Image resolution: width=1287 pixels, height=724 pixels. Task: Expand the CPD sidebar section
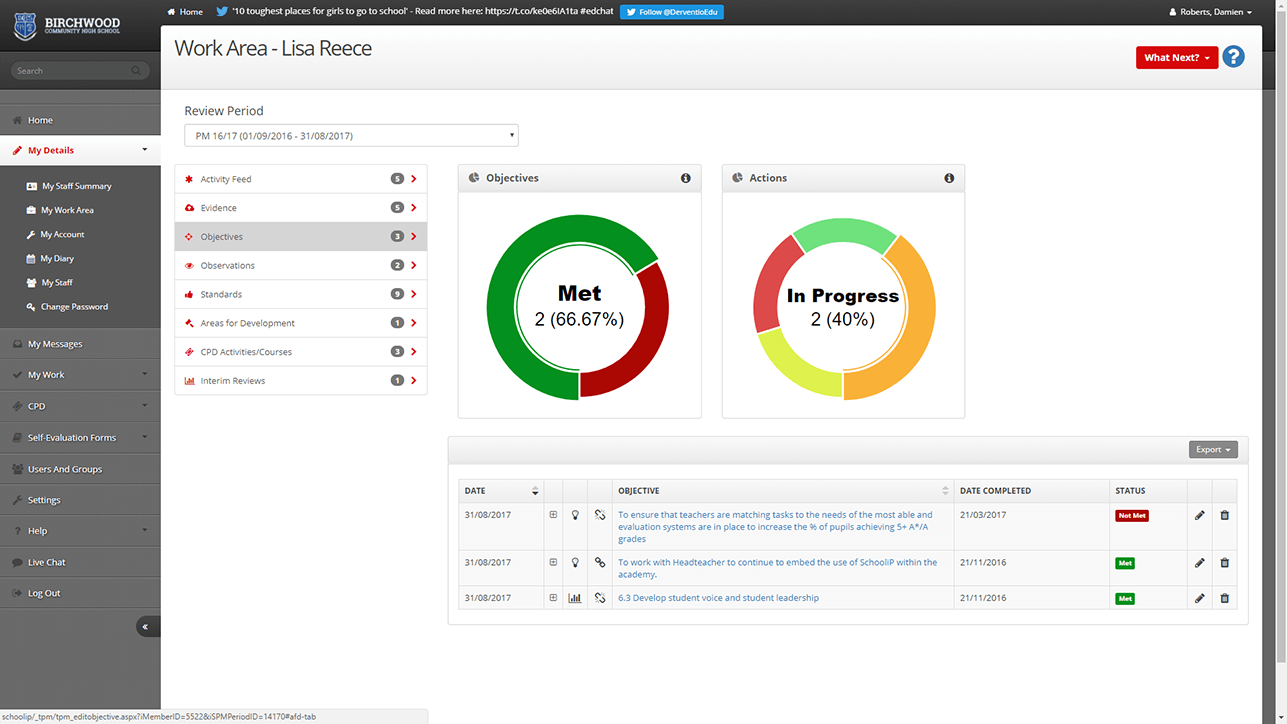80,406
